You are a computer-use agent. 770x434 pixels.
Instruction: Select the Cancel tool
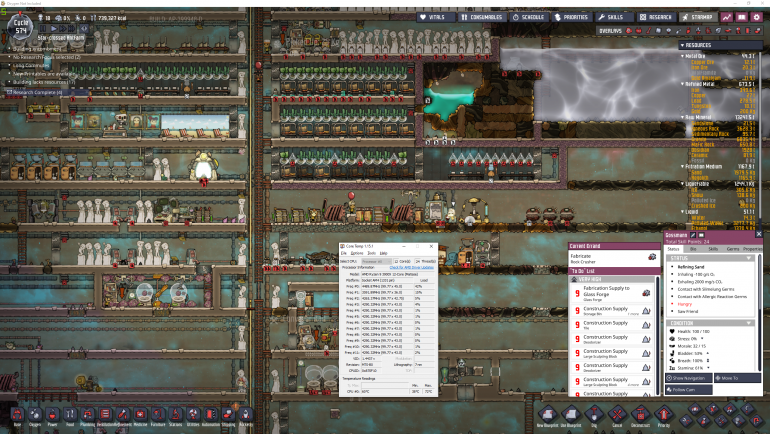coord(617,416)
